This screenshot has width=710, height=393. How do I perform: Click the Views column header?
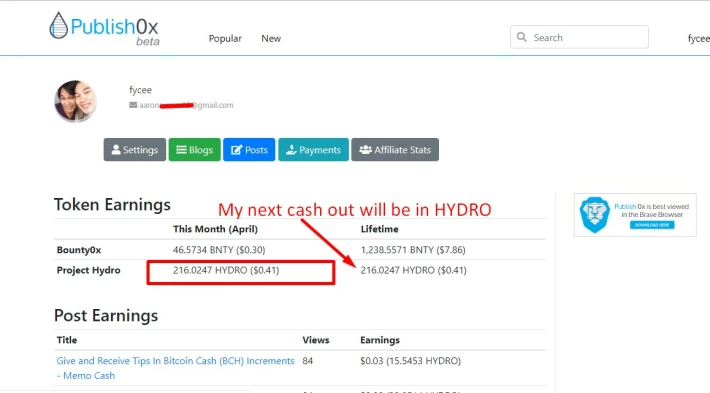tap(316, 340)
